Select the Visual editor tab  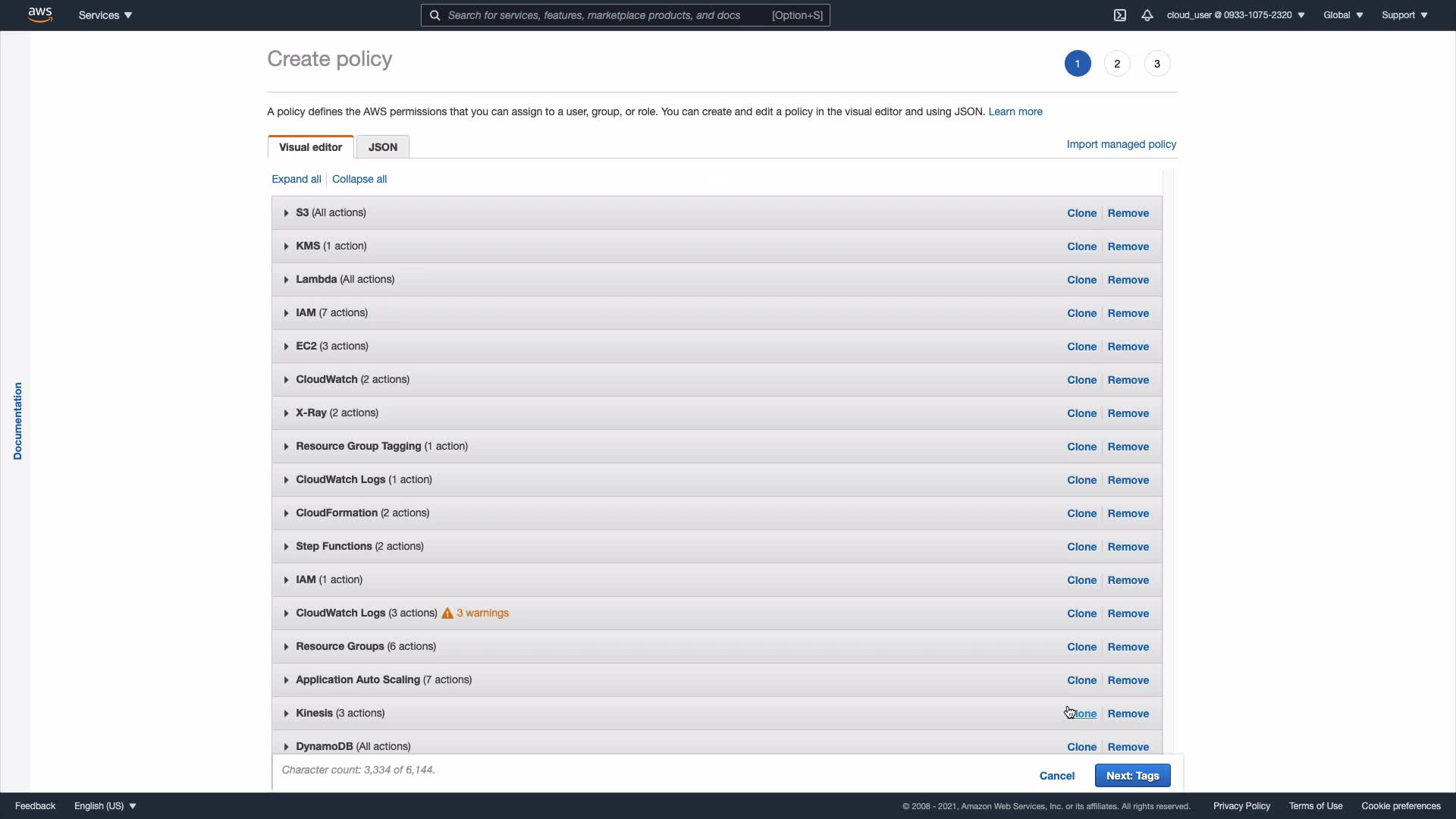click(310, 147)
